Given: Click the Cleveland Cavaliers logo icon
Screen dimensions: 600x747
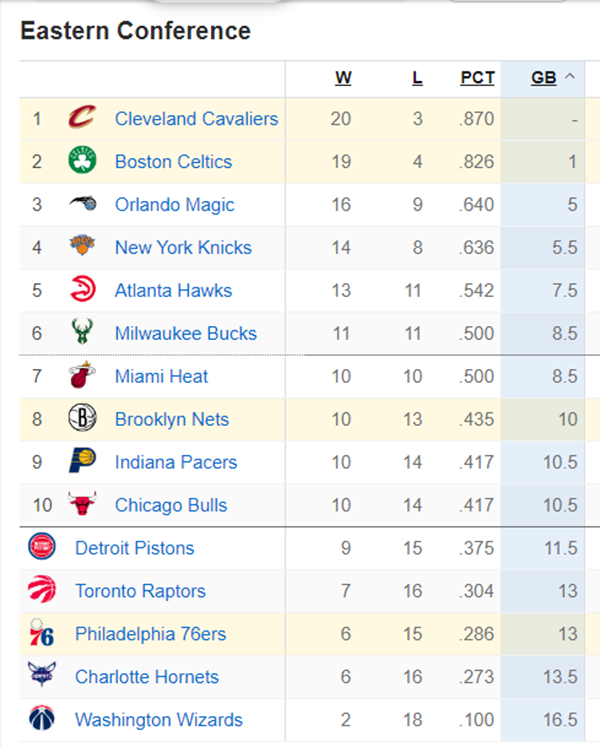Looking at the screenshot, I should pos(82,117).
